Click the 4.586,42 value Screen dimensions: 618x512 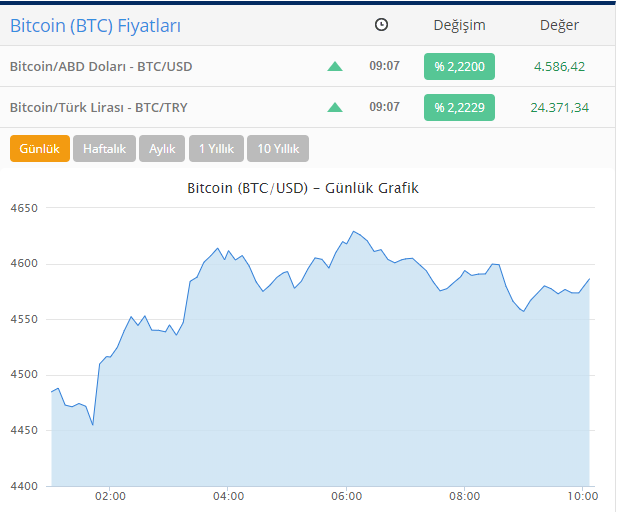(x=559, y=67)
